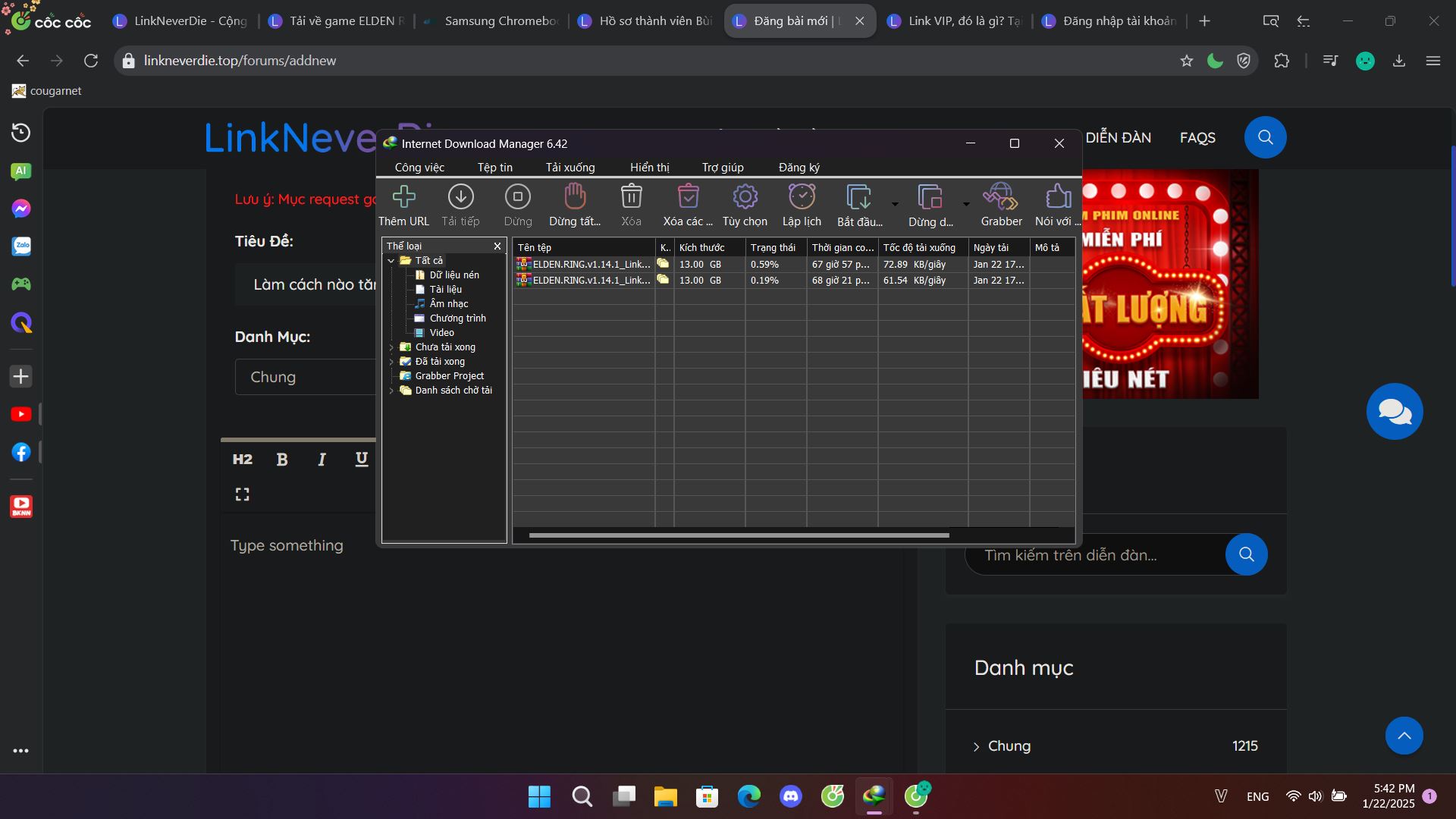The width and height of the screenshot is (1456, 819).
Task: Click the horizontal scrollbar in download list
Action: point(739,535)
